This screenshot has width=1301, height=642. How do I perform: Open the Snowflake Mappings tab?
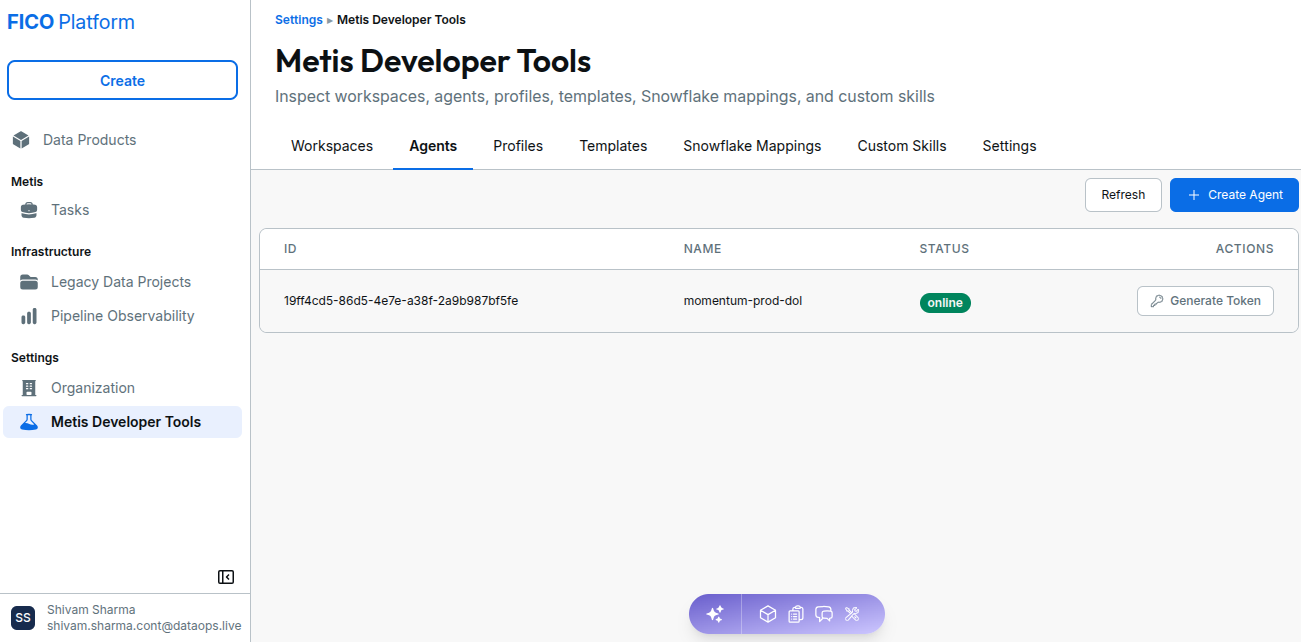[752, 146]
